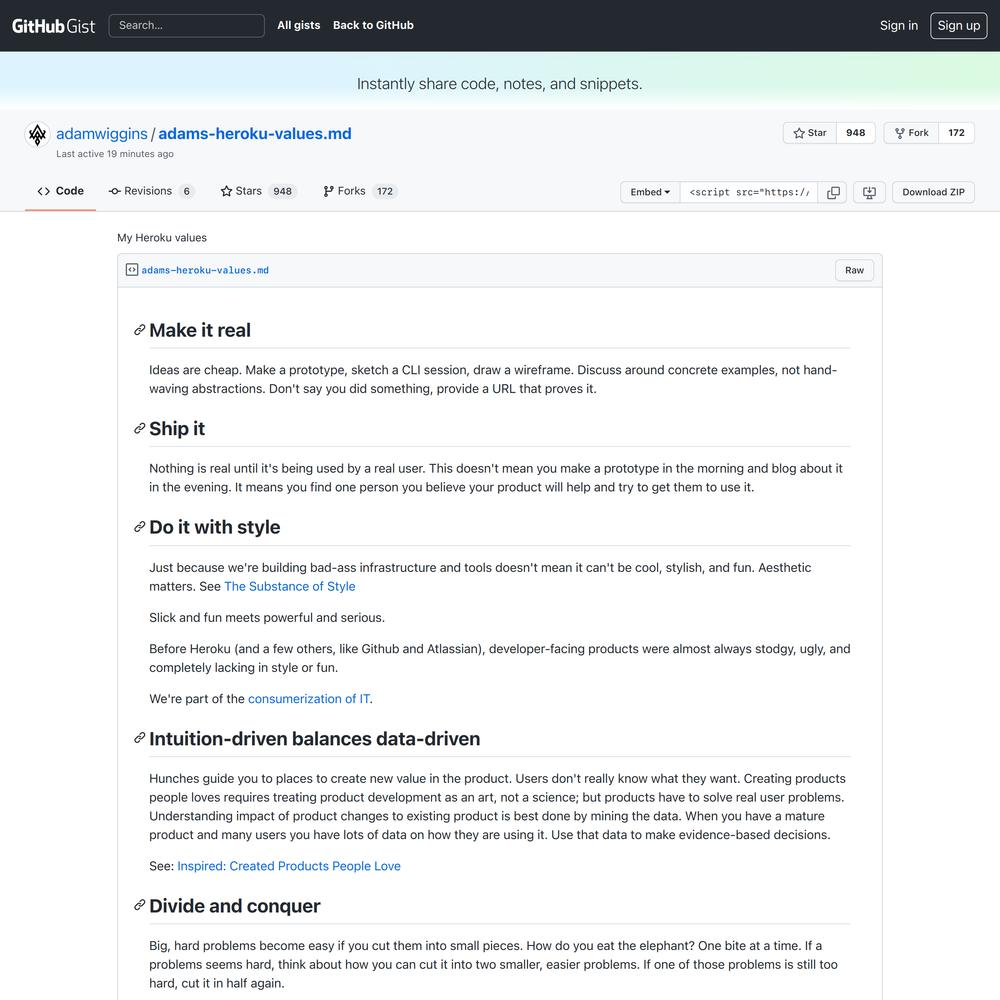Copy the embed script to clipboard
Viewport: 1000px width, 1000px height.
833,192
